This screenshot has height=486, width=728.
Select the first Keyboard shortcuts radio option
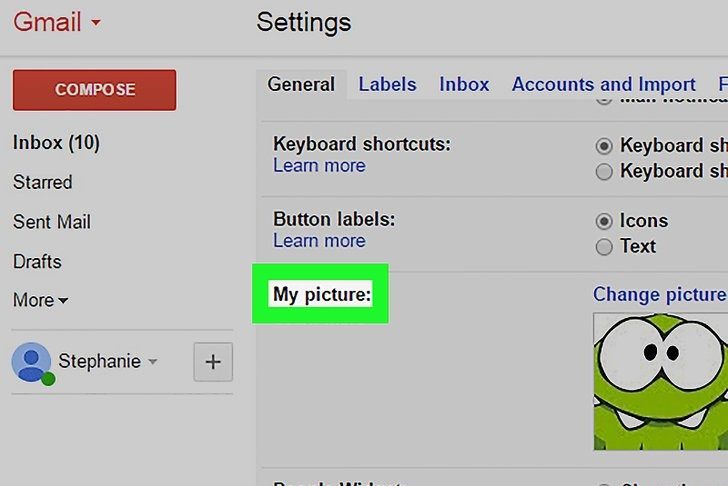pyautogui.click(x=604, y=146)
